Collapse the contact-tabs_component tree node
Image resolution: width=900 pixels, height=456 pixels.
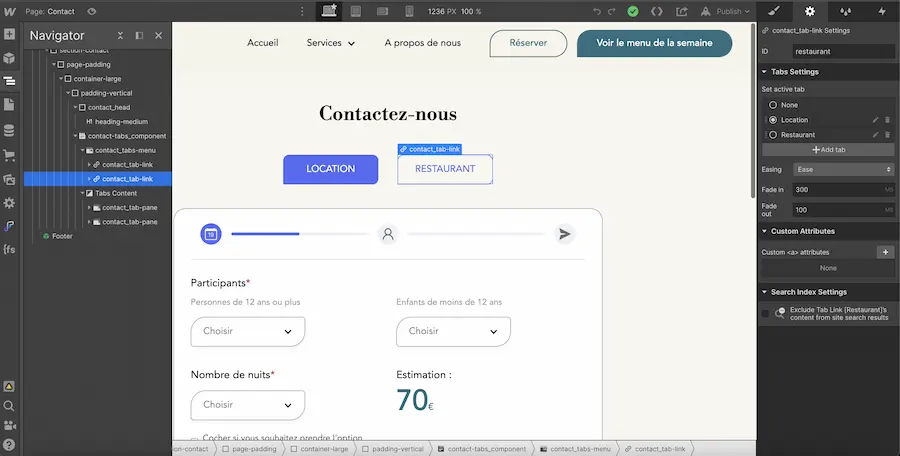[75, 136]
